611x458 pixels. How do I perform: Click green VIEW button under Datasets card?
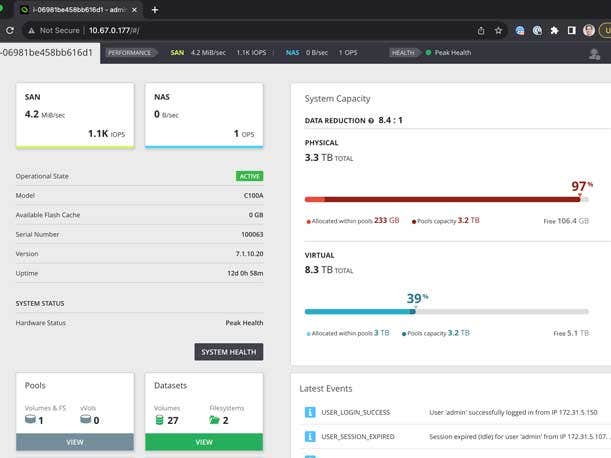point(204,441)
